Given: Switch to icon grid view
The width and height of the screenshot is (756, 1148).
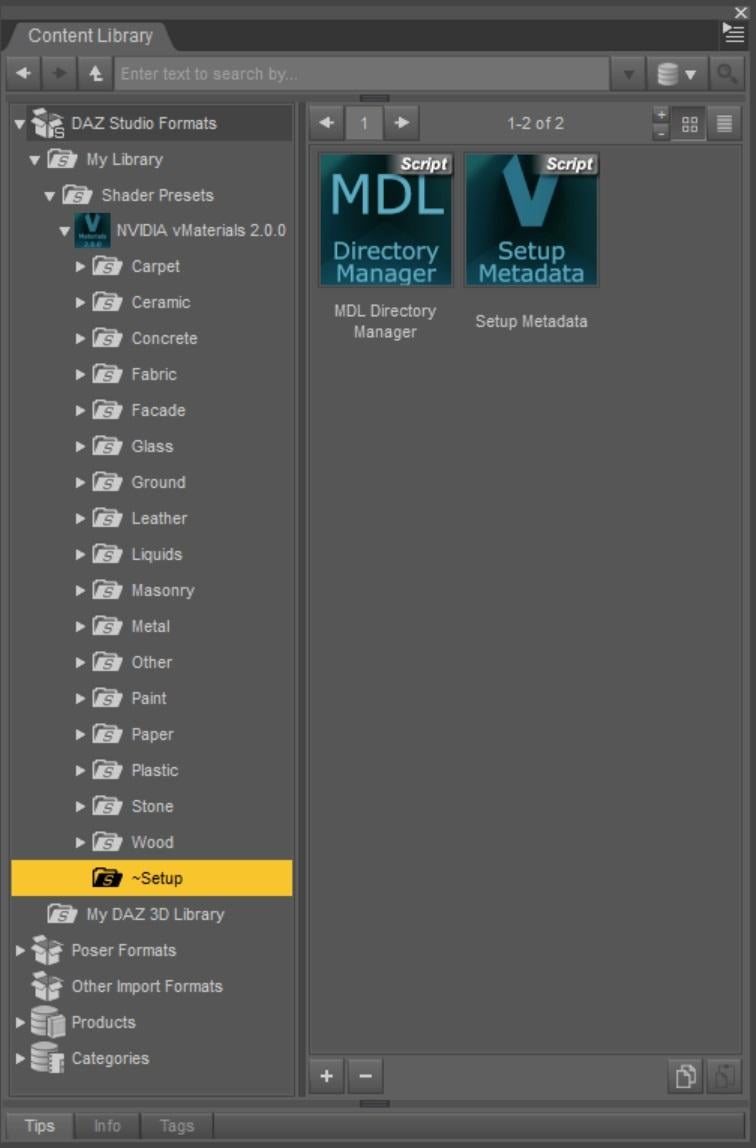Looking at the screenshot, I should (689, 124).
